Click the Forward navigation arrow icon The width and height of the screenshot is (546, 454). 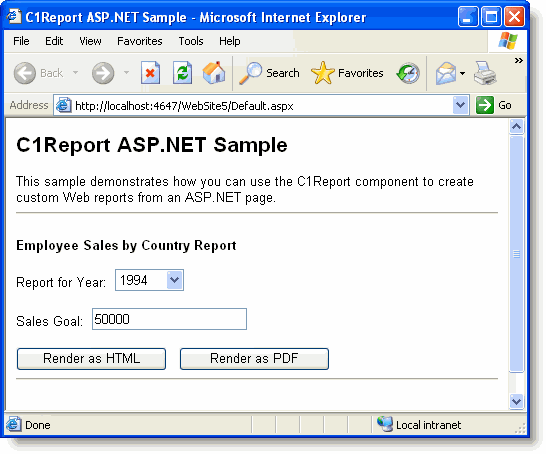point(103,73)
